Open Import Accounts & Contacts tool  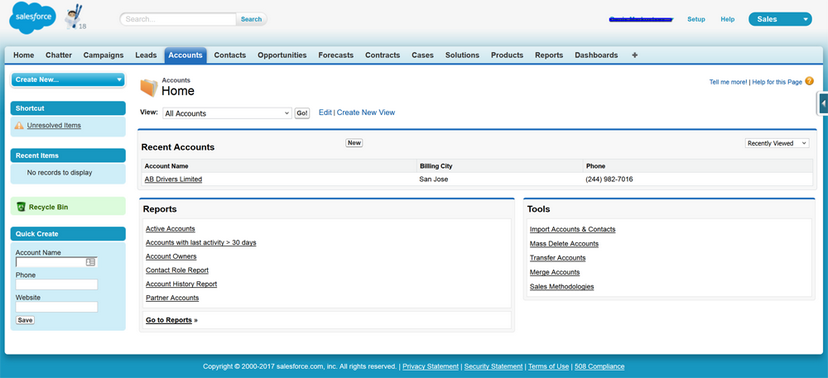pyautogui.click(x=572, y=229)
